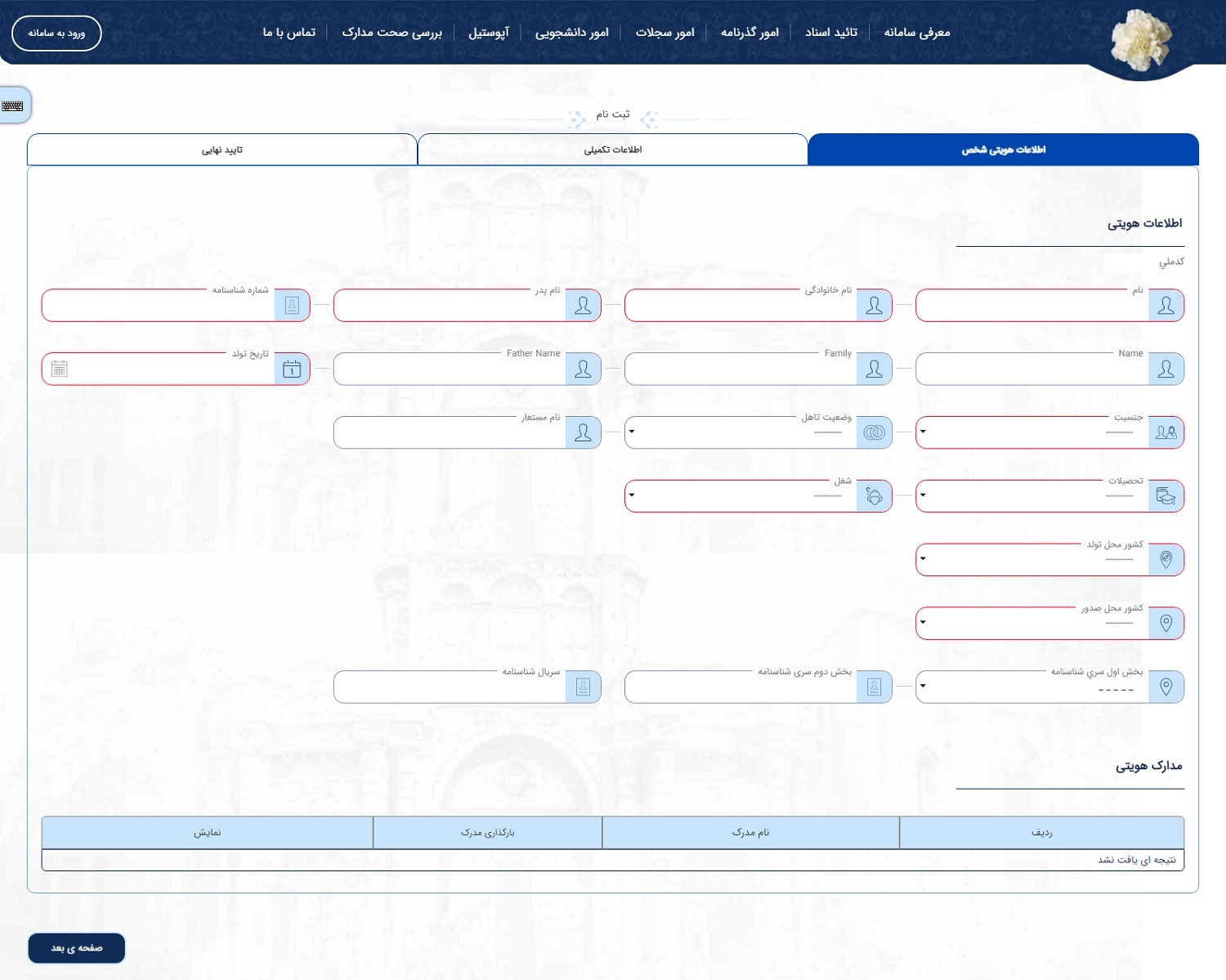1226x980 pixels.
Task: Open the تماس با ما menu item
Action: pos(289,33)
